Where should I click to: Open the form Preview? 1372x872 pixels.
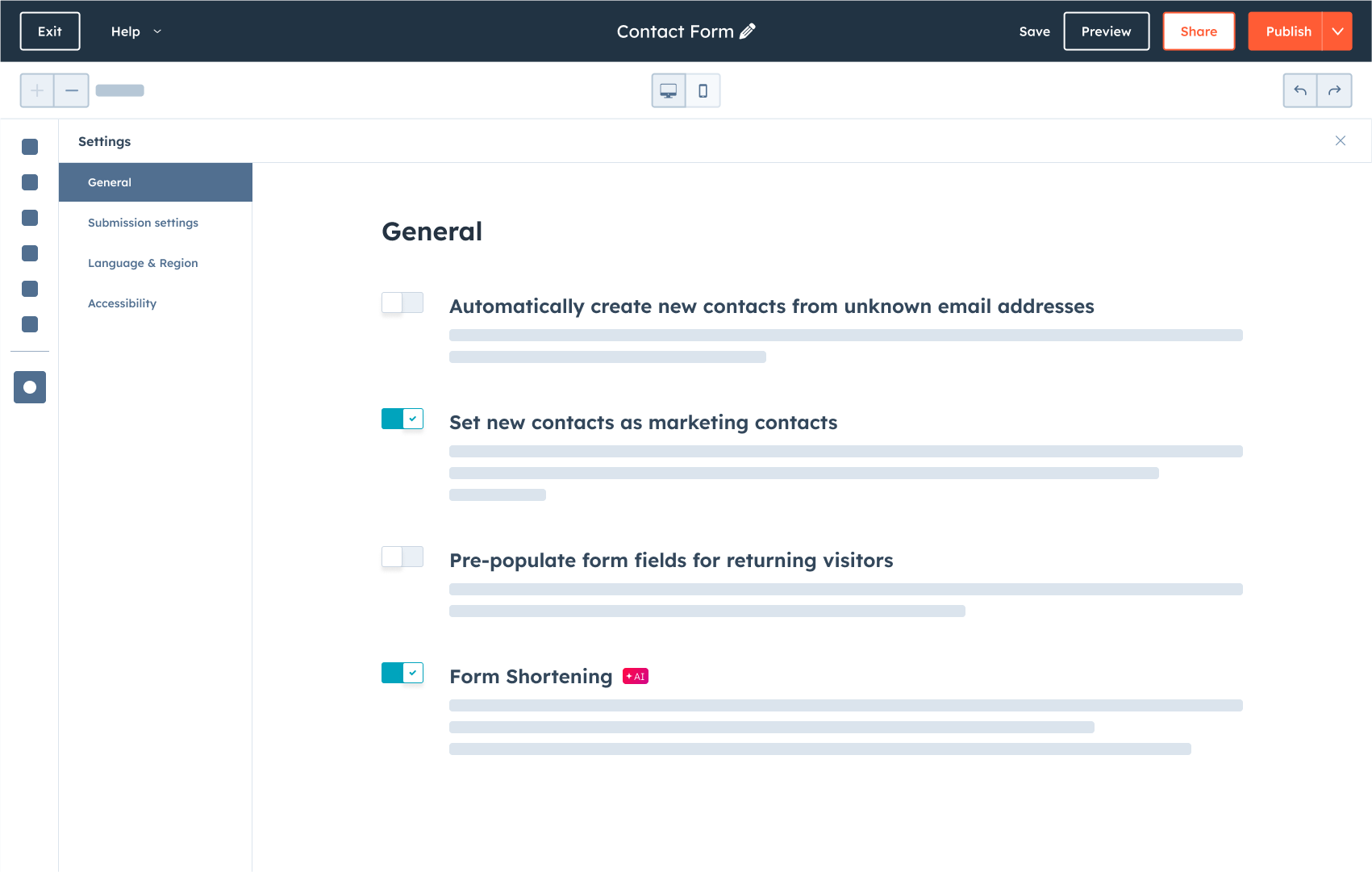tap(1106, 31)
